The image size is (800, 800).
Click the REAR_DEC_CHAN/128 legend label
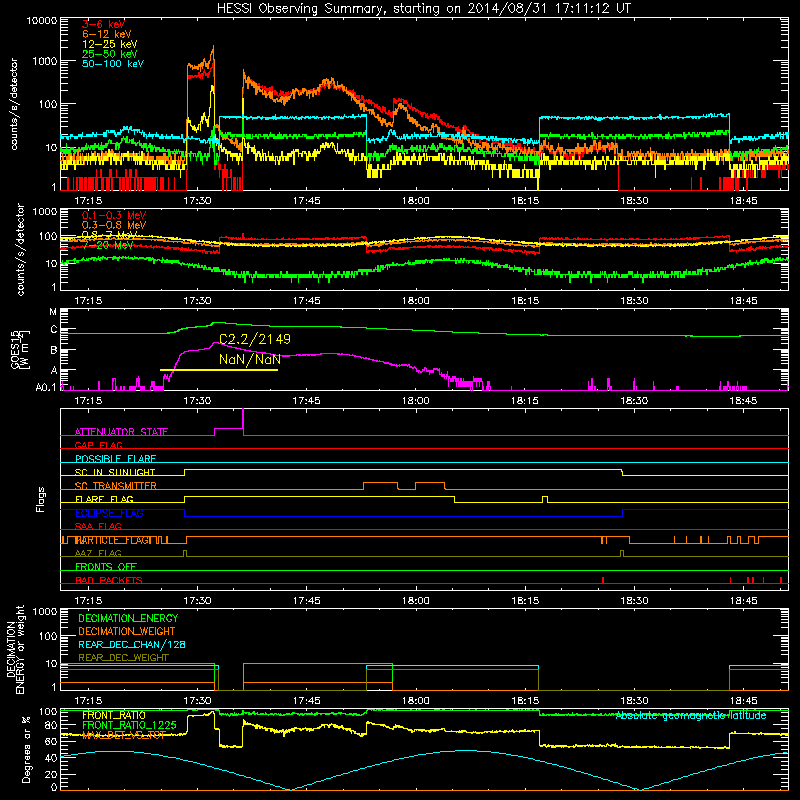132,644
